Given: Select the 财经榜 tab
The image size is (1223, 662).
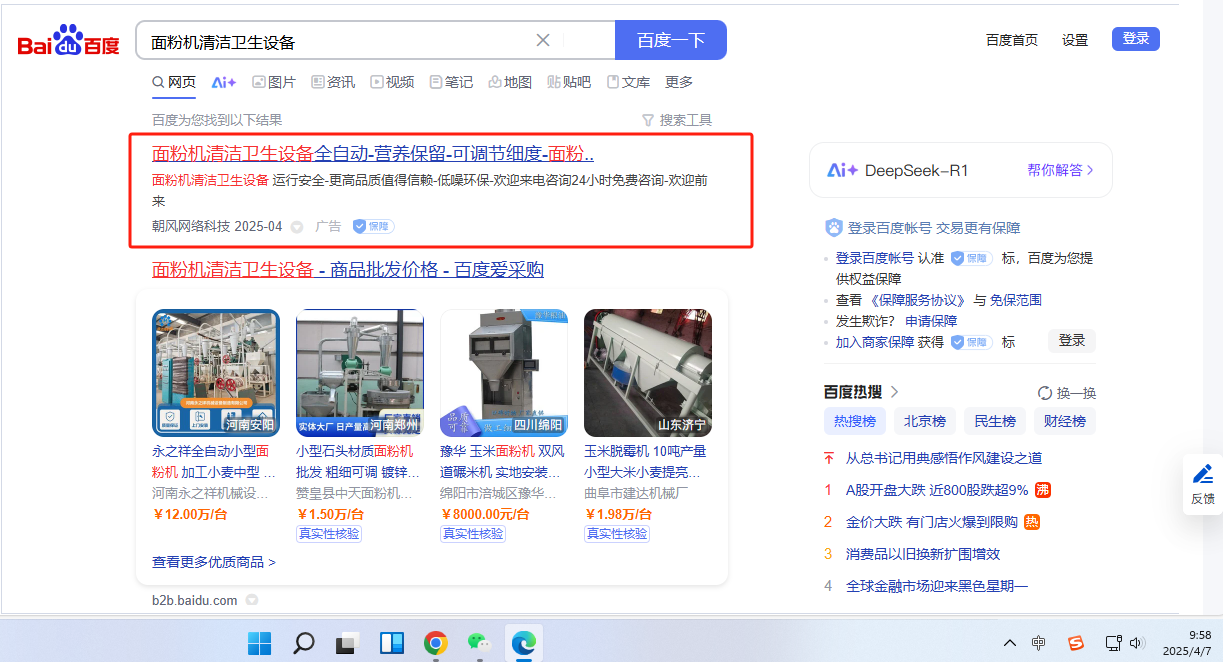Looking at the screenshot, I should coord(1065,421).
